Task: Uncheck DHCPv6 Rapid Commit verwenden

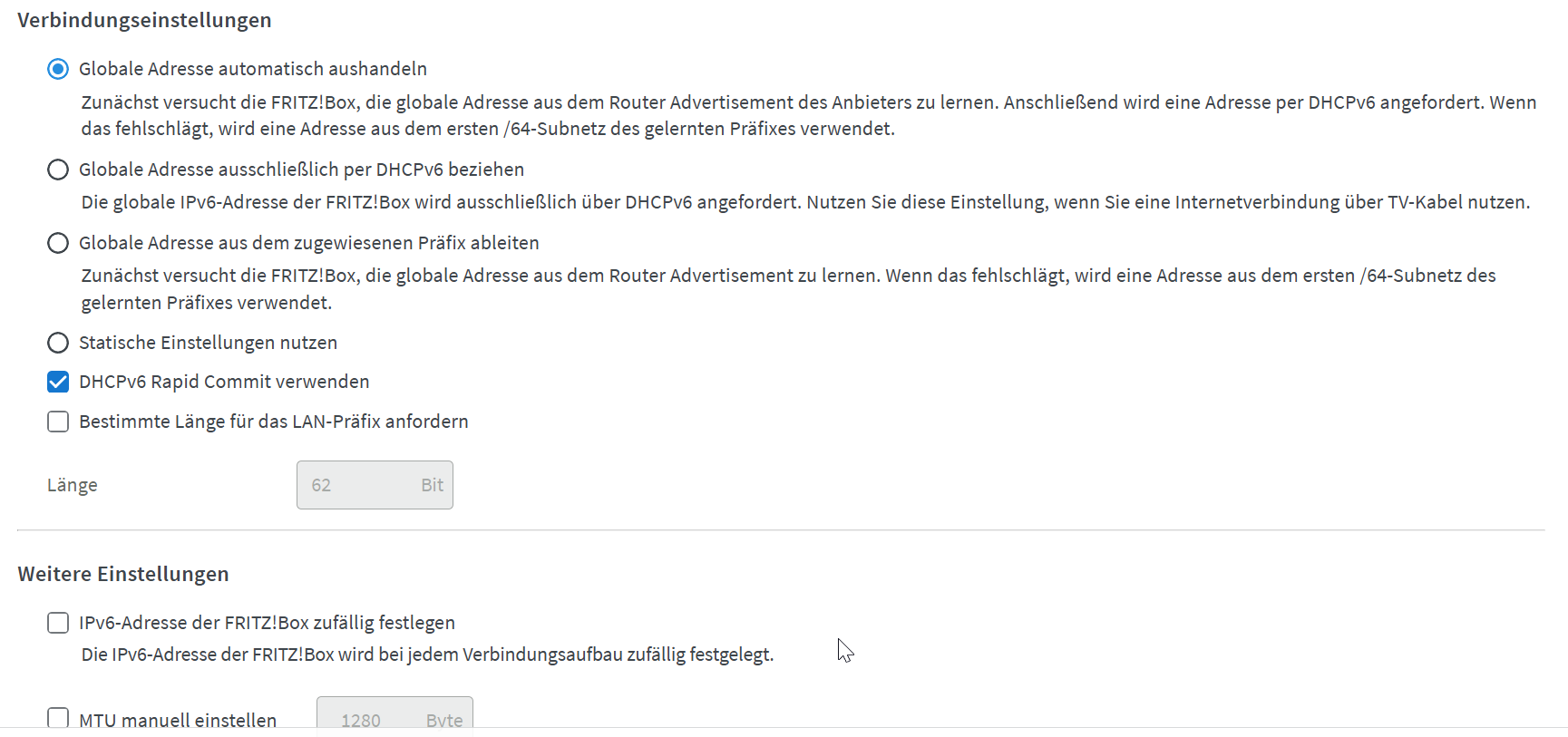Action: (x=58, y=382)
